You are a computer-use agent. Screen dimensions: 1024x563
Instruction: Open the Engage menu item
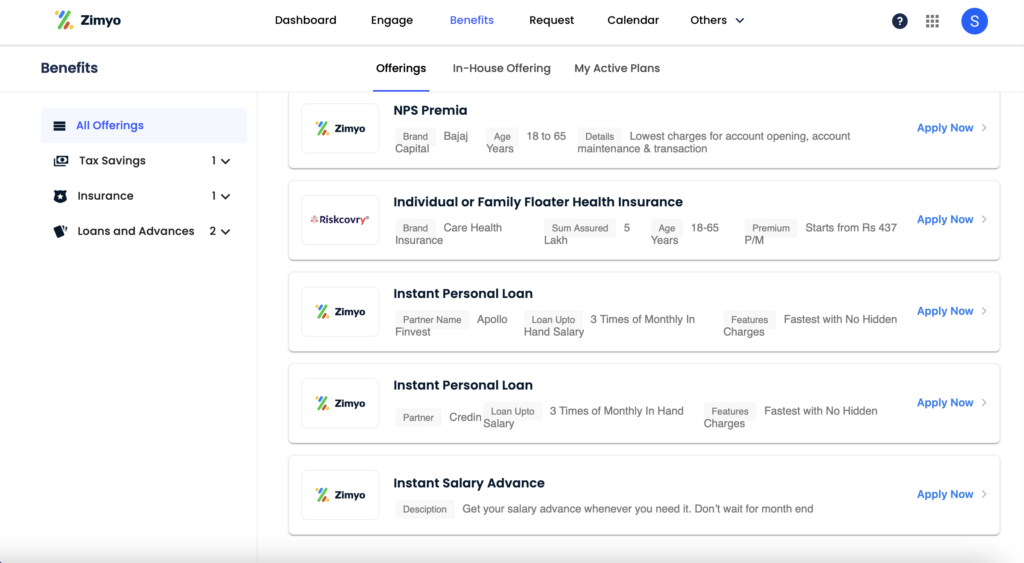click(392, 20)
